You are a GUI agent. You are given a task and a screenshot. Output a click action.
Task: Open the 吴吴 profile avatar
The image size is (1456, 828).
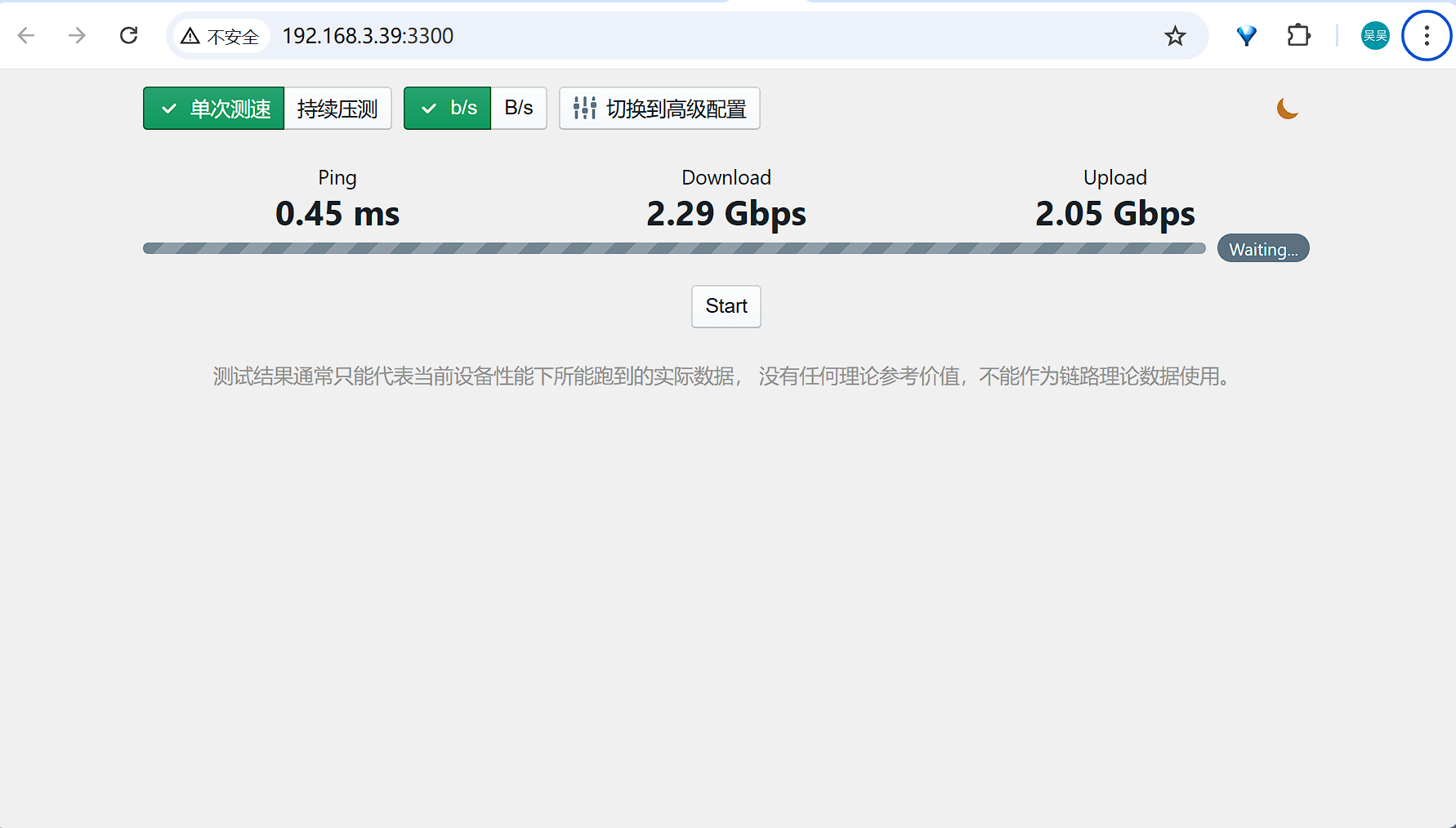click(1375, 35)
